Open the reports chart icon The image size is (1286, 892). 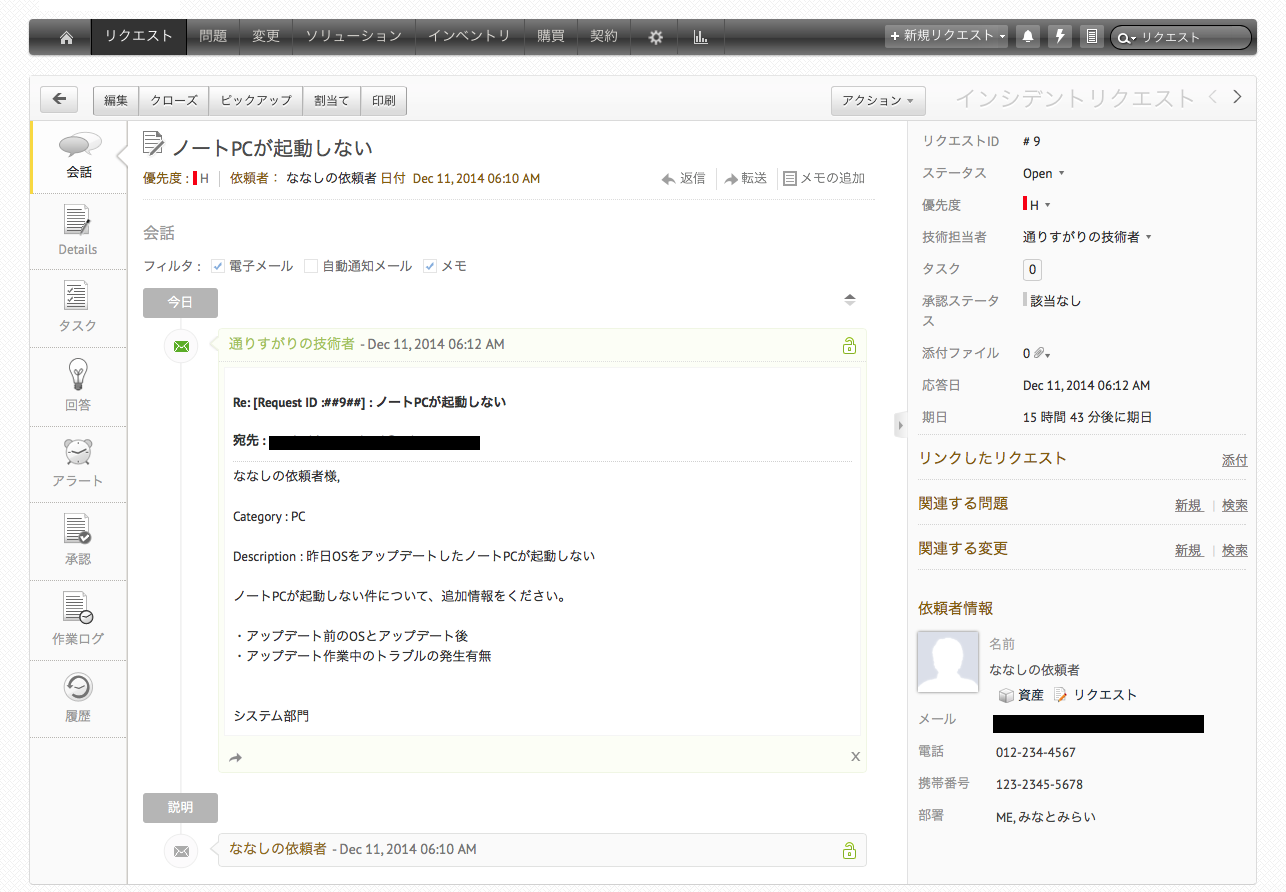point(701,37)
